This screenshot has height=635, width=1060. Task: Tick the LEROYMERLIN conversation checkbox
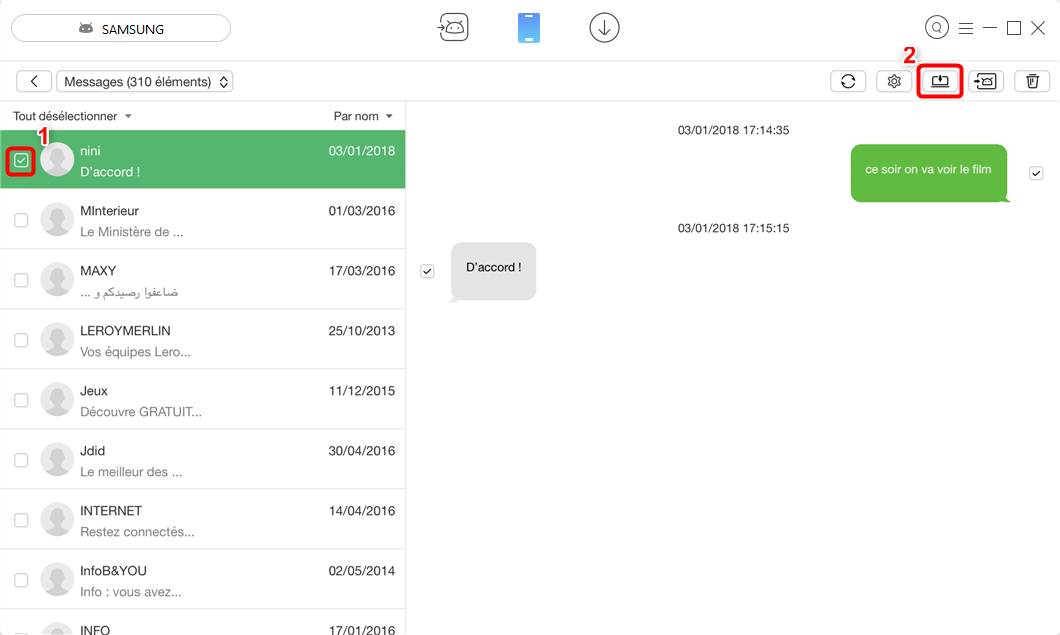(21, 340)
